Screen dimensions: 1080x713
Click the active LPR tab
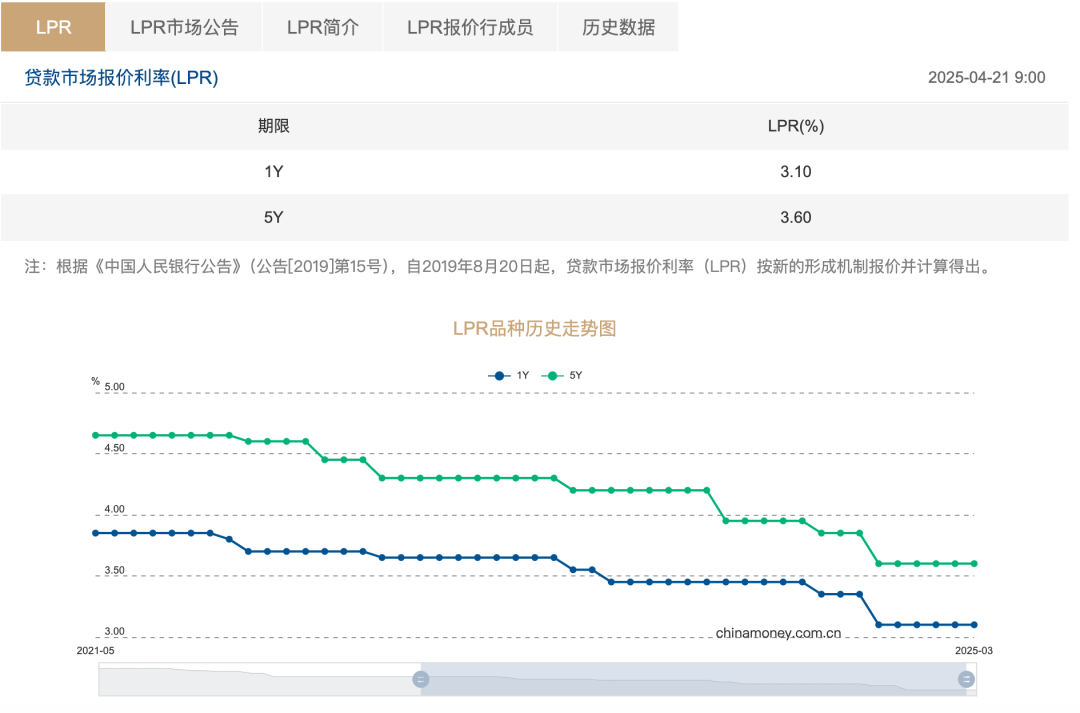pos(53,27)
